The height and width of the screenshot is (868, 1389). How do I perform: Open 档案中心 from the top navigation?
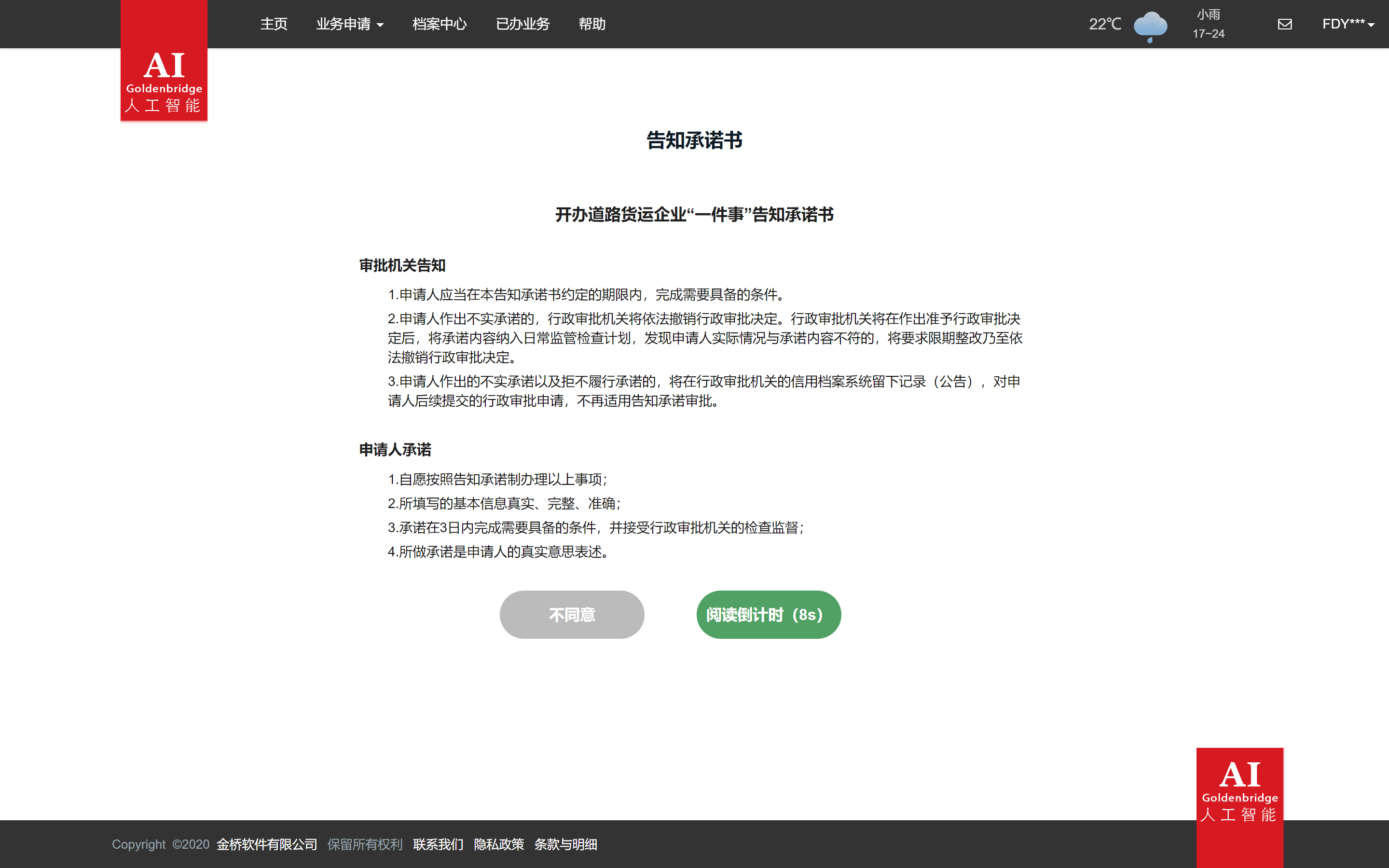tap(439, 24)
